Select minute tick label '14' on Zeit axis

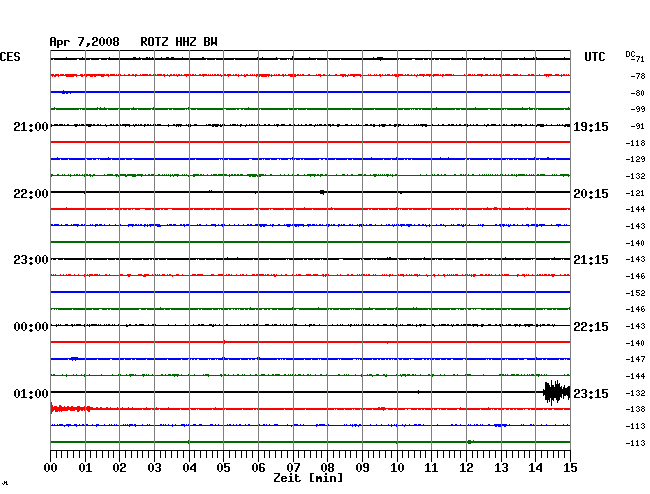click(535, 467)
